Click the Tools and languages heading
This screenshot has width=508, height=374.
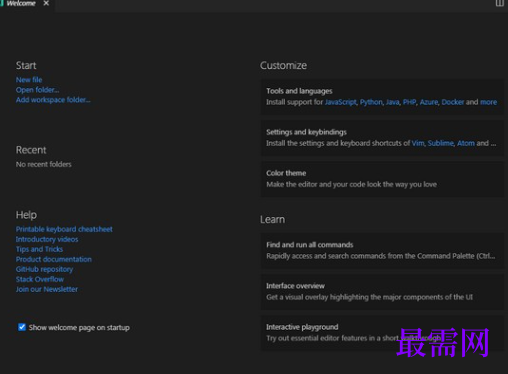(x=299, y=91)
